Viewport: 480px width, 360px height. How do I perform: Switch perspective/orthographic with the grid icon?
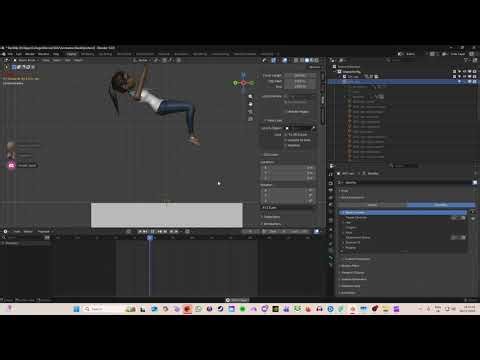pyautogui.click(x=250, y=119)
